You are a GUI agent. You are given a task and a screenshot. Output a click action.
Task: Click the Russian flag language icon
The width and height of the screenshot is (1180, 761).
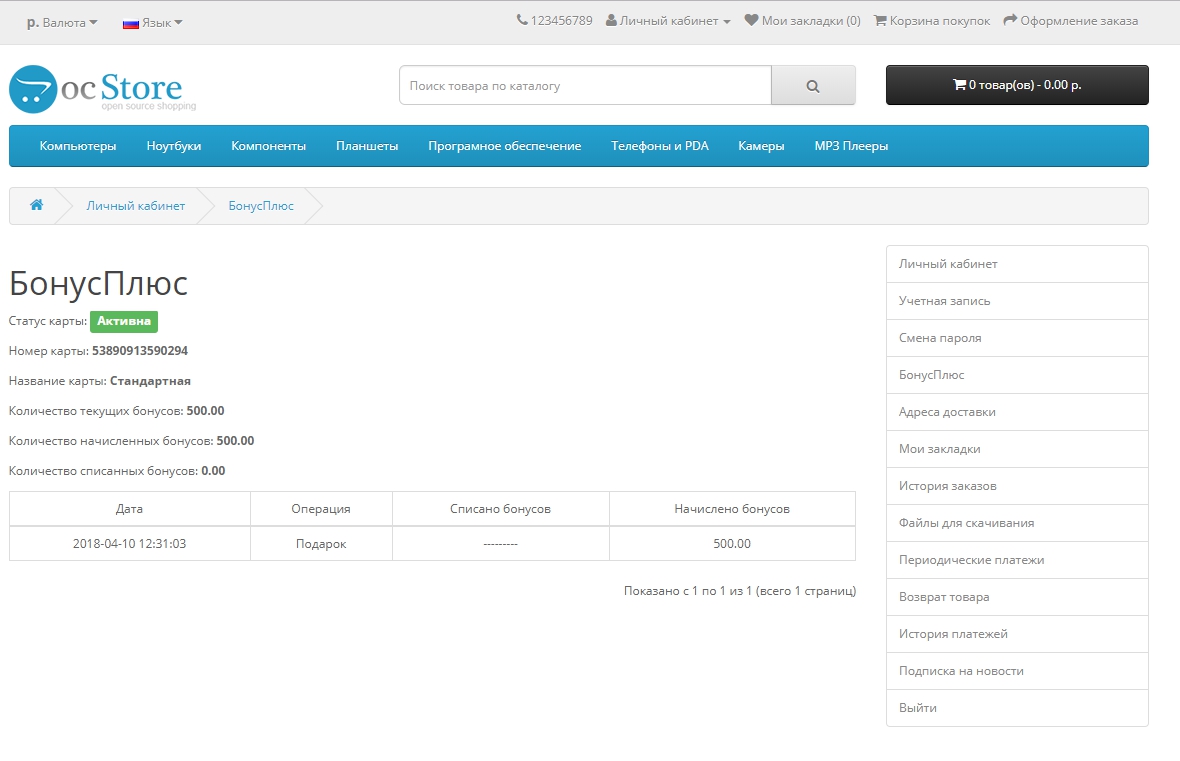pos(130,22)
